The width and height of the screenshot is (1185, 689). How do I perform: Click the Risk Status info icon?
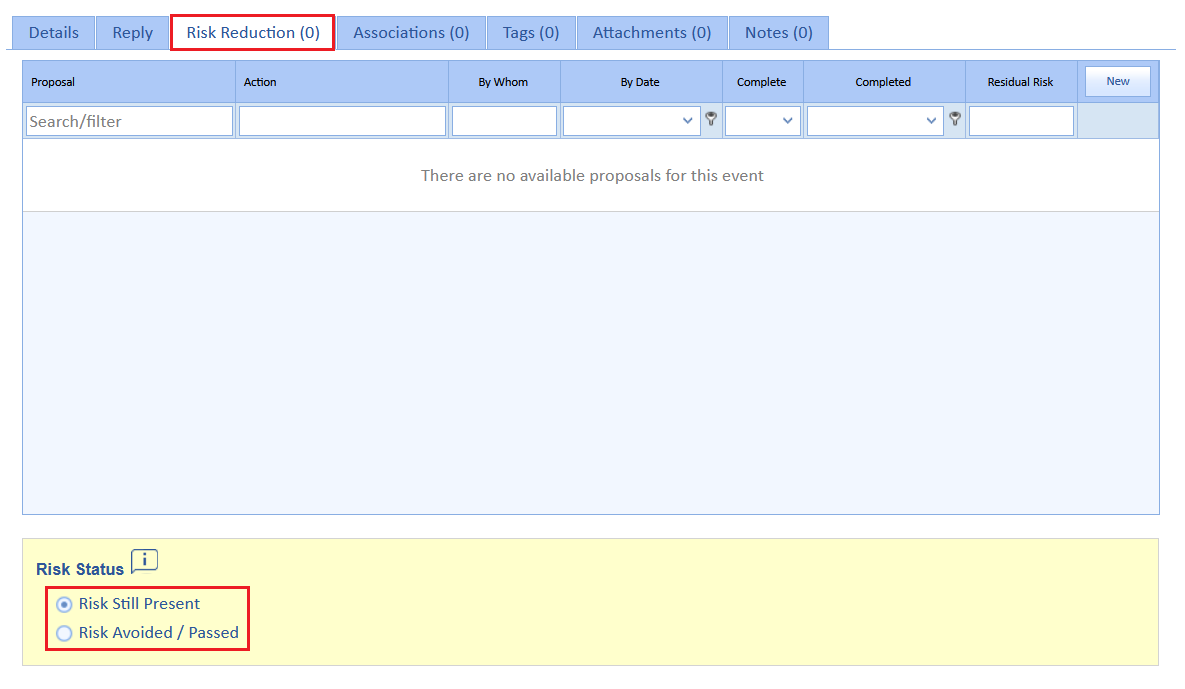(x=144, y=561)
